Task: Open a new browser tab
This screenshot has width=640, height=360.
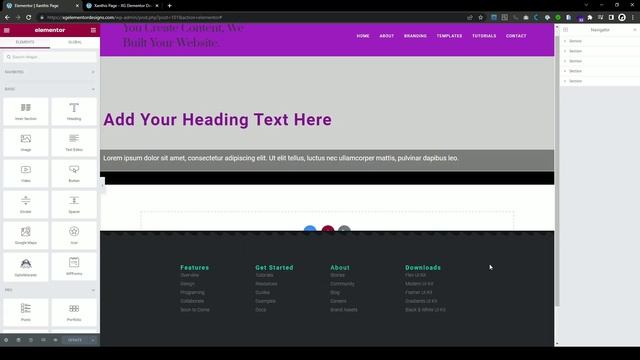Action: [x=169, y=6]
